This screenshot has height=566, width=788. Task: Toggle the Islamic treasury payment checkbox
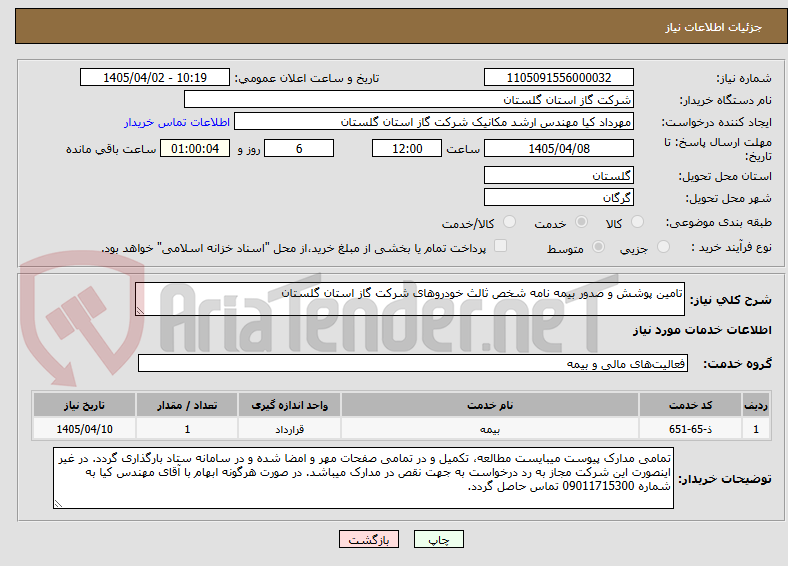(x=501, y=246)
